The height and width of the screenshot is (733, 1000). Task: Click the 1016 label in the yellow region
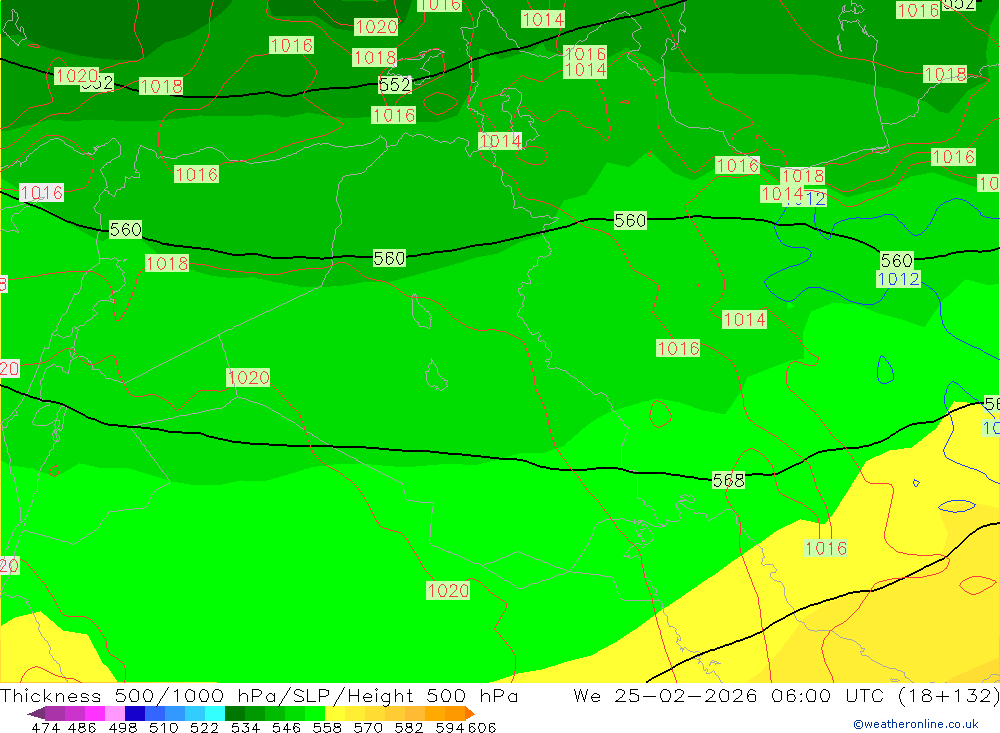(x=826, y=548)
